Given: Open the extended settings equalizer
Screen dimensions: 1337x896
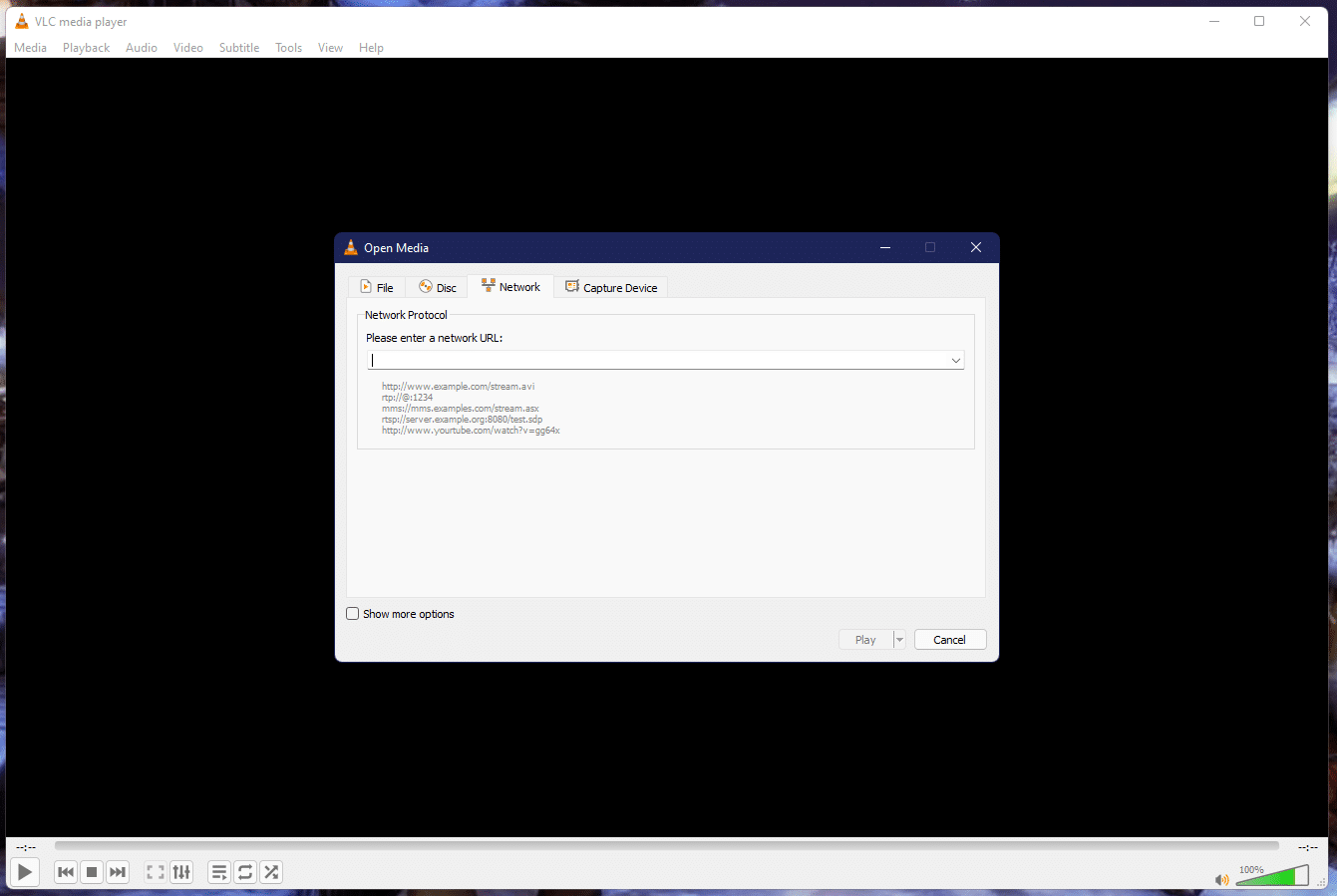Looking at the screenshot, I should click(x=181, y=871).
